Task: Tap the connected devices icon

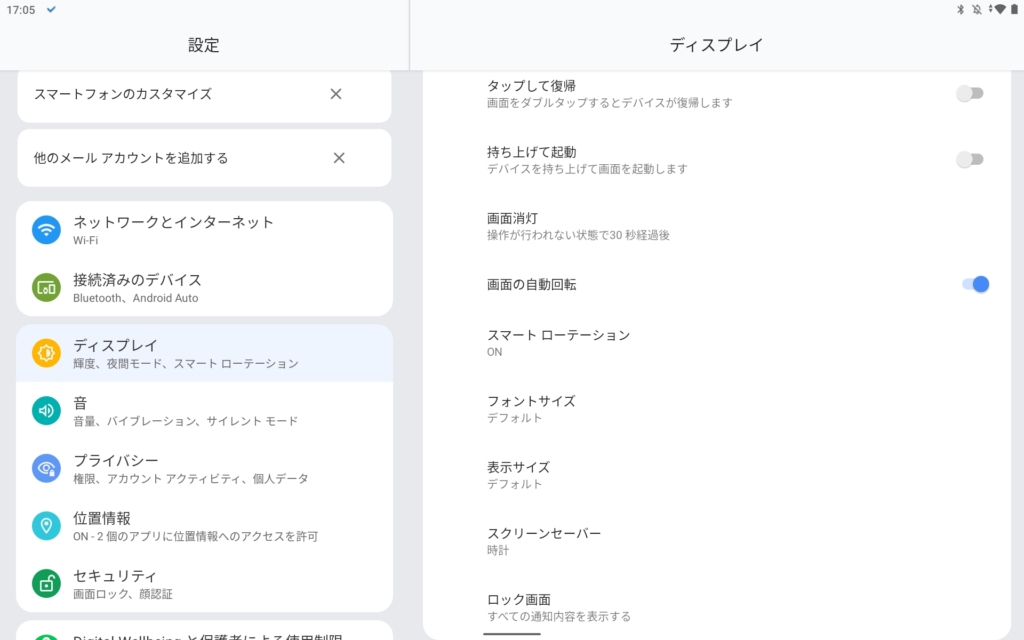Action: point(46,288)
